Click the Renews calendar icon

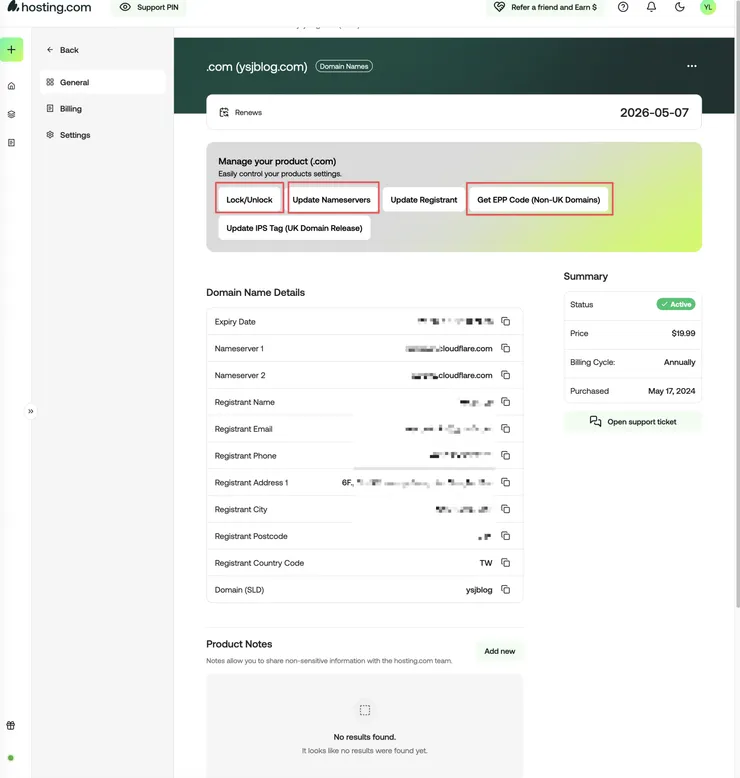click(x=224, y=112)
